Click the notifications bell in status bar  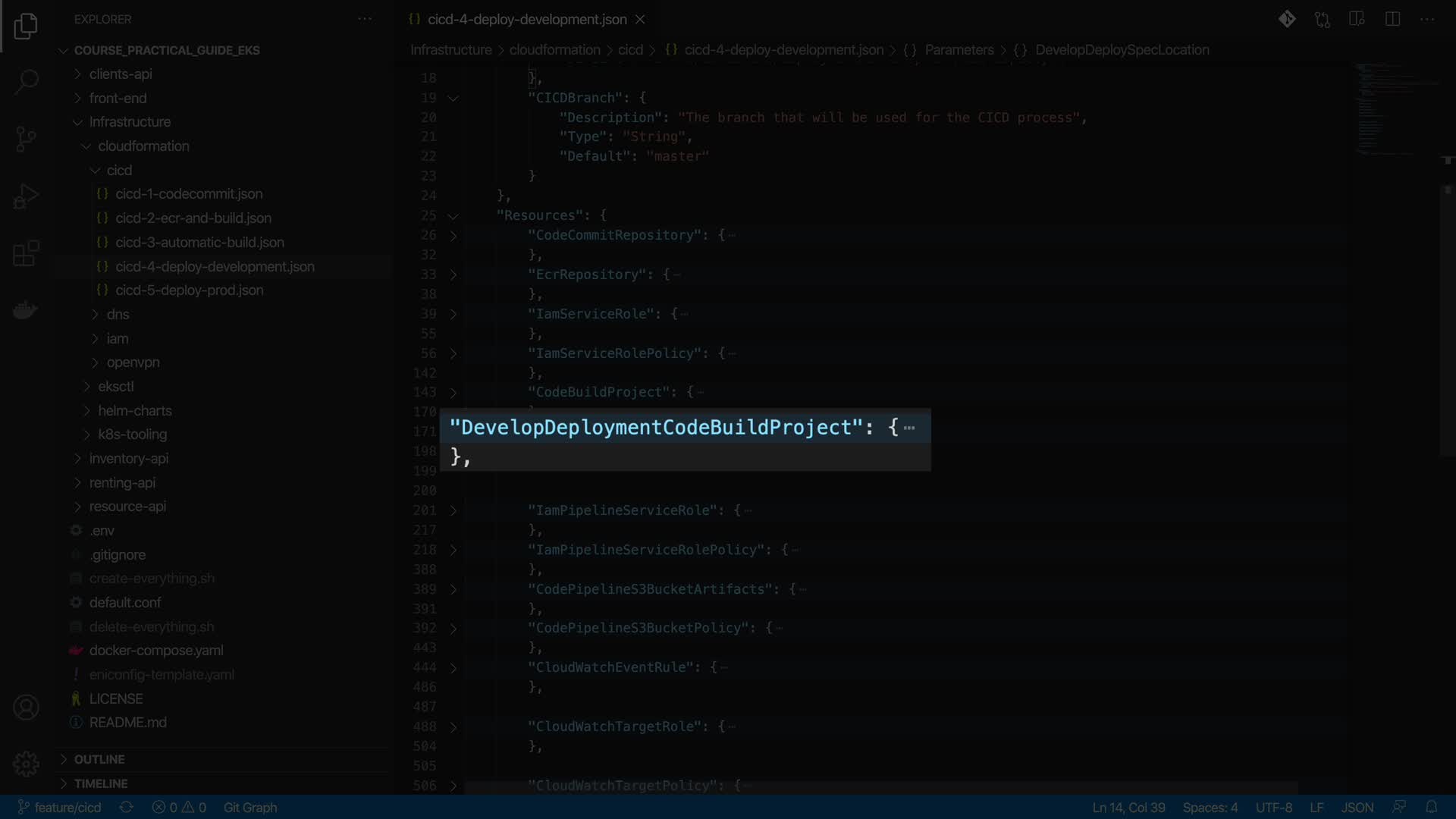[x=1431, y=808]
